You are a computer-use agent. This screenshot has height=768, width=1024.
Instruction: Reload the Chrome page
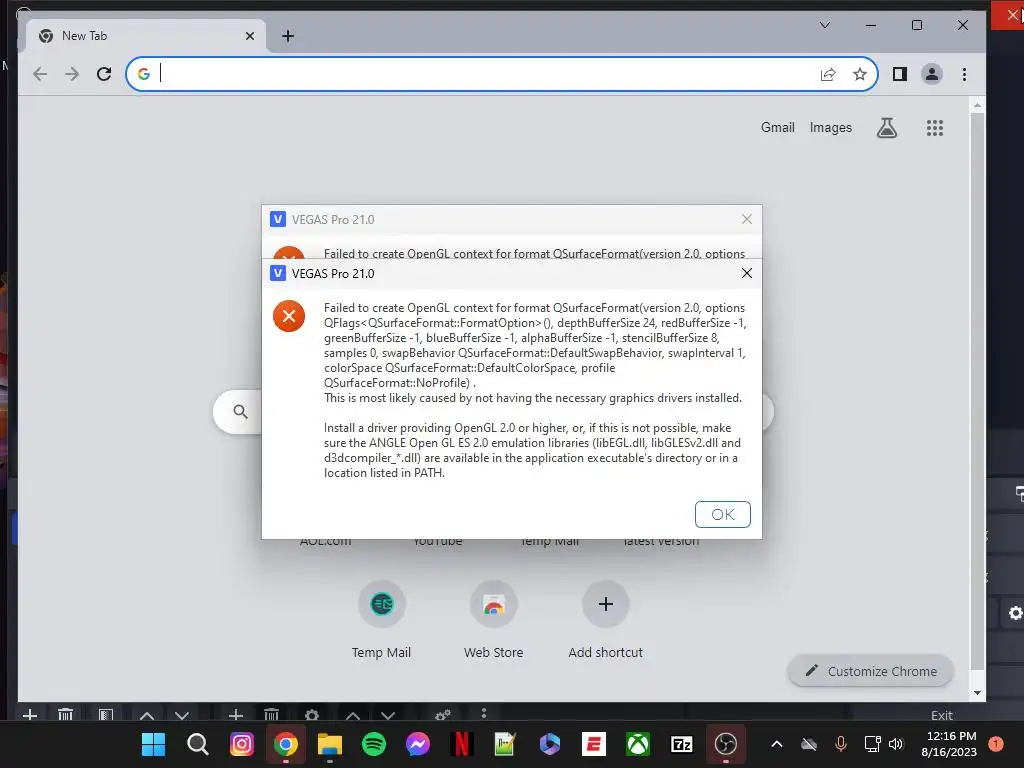coord(104,74)
